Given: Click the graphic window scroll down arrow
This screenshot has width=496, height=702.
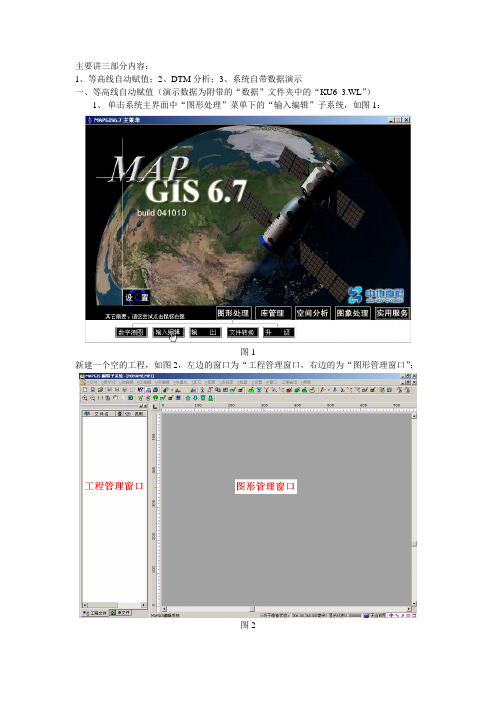Looking at the screenshot, I should [414, 604].
